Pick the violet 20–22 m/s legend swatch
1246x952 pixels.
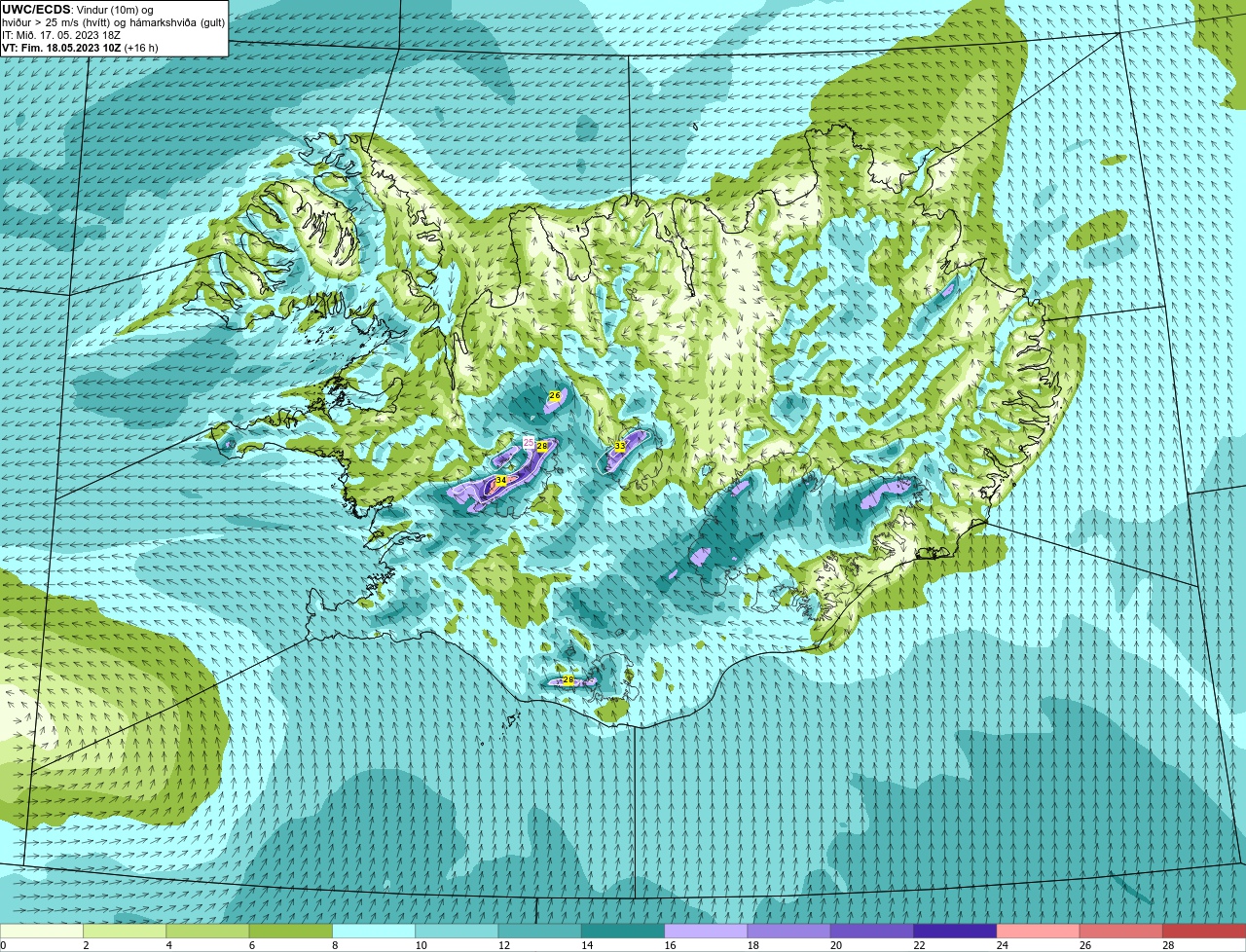[x=872, y=931]
